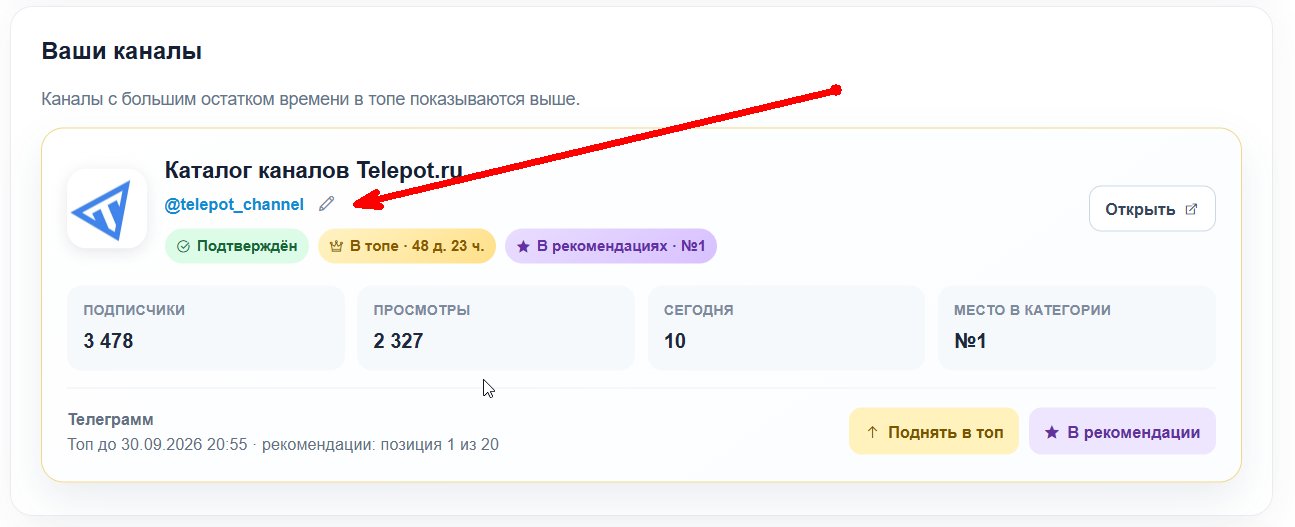Click the checkmark icon in Подтверждён badge

[x=183, y=246]
